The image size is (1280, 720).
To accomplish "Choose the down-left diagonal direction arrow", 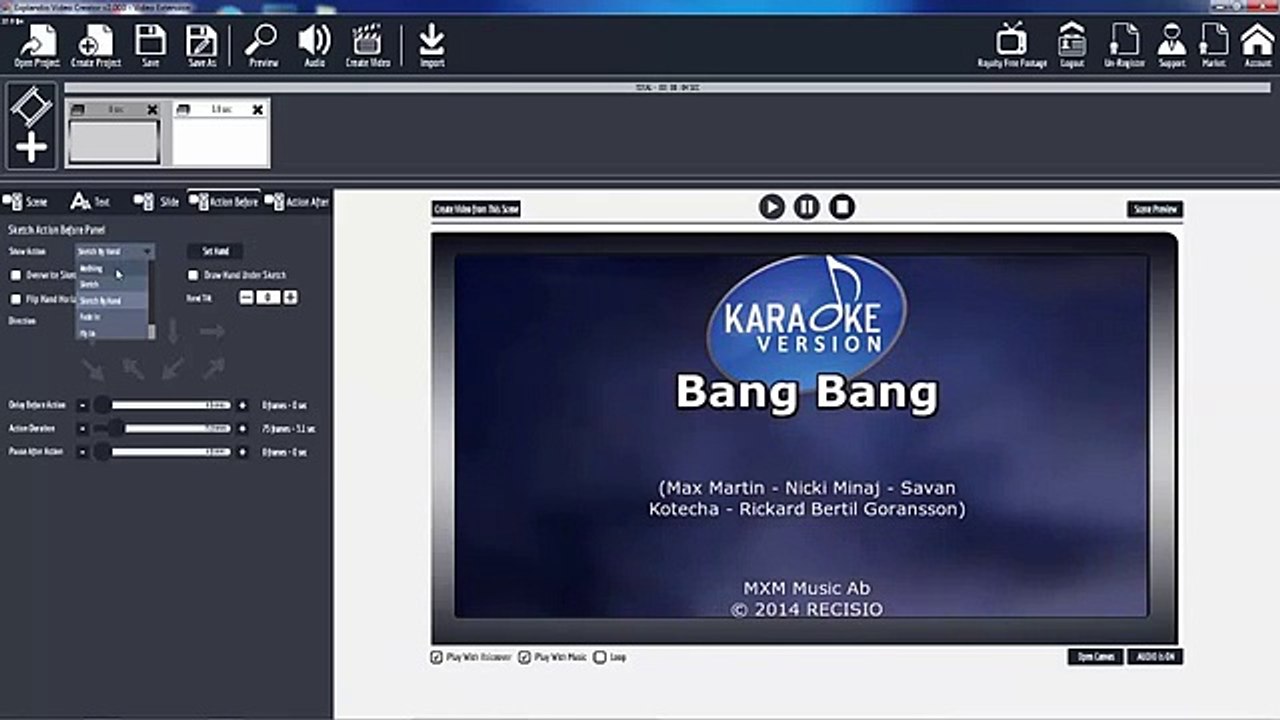I will (172, 370).
